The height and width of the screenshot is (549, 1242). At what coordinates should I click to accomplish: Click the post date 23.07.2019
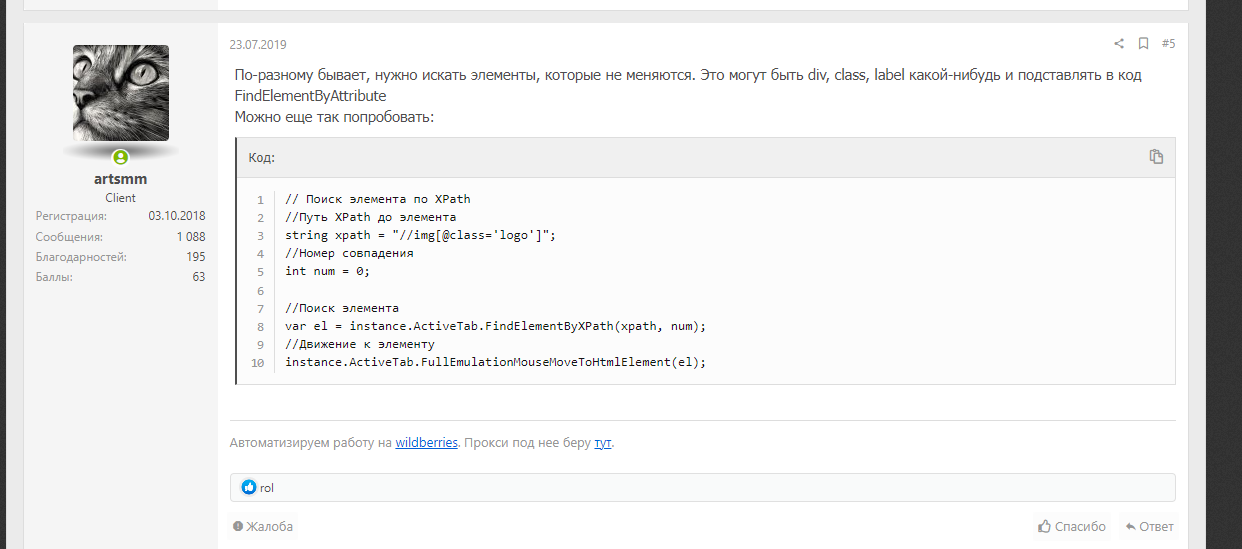tap(258, 45)
